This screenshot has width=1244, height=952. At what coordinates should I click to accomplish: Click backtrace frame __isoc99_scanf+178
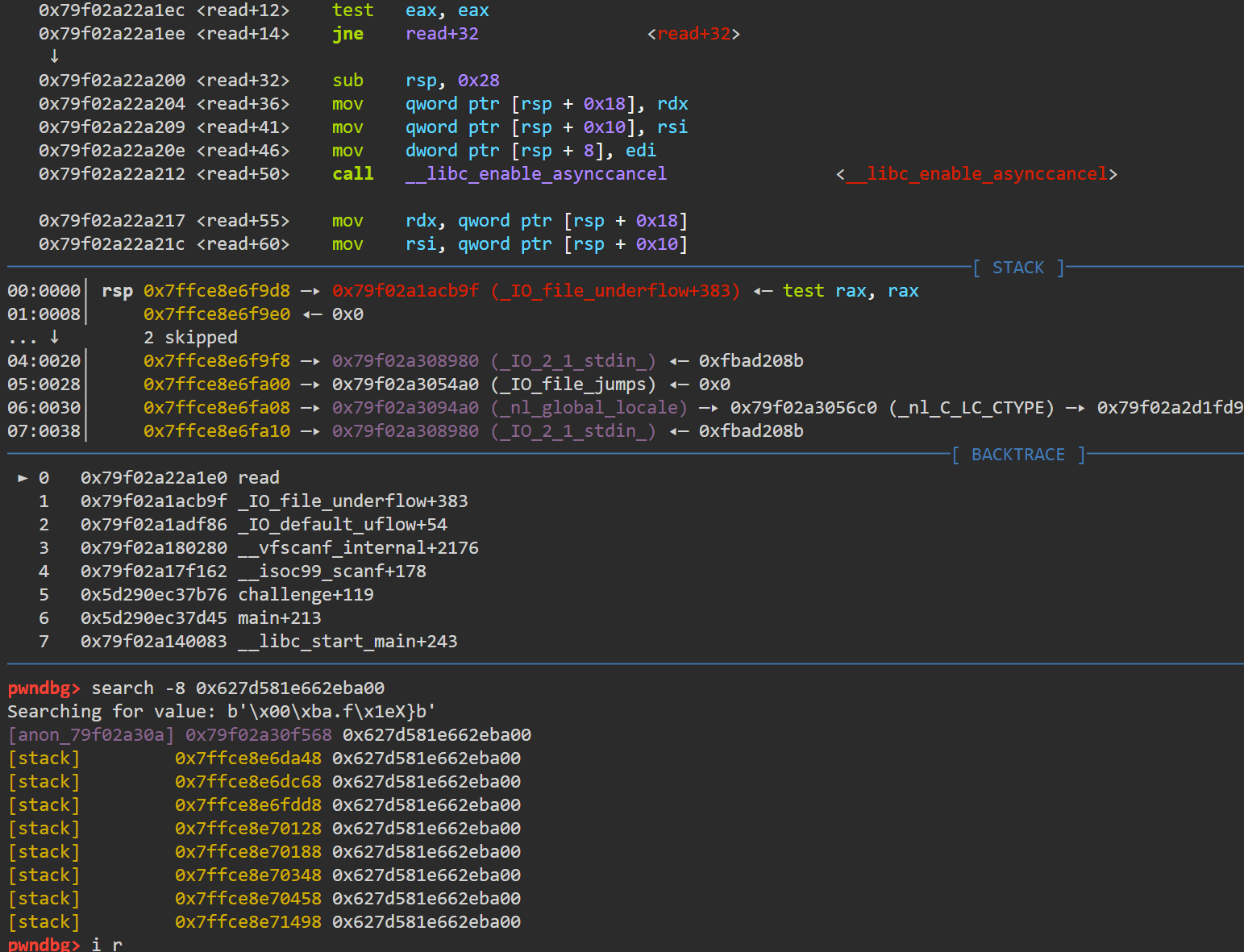pos(332,572)
